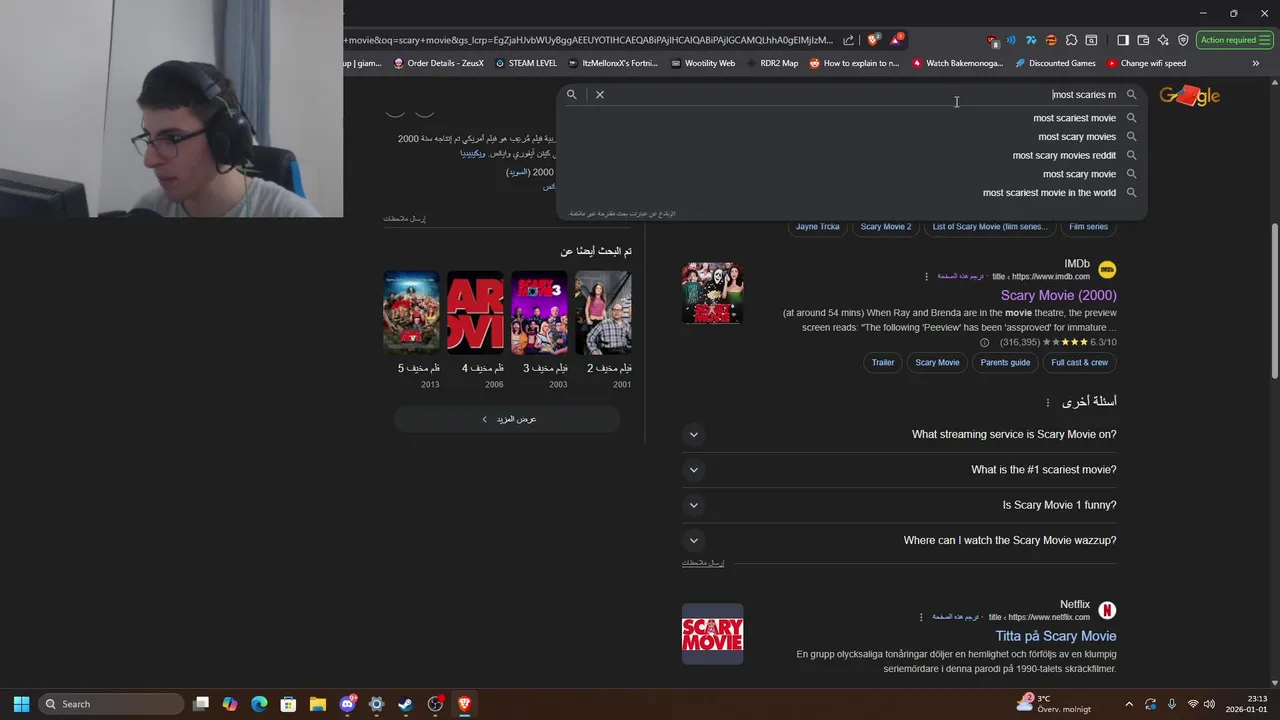Open more options dots for Netflix result
Screen dimensions: 1280x720
pyautogui.click(x=922, y=617)
